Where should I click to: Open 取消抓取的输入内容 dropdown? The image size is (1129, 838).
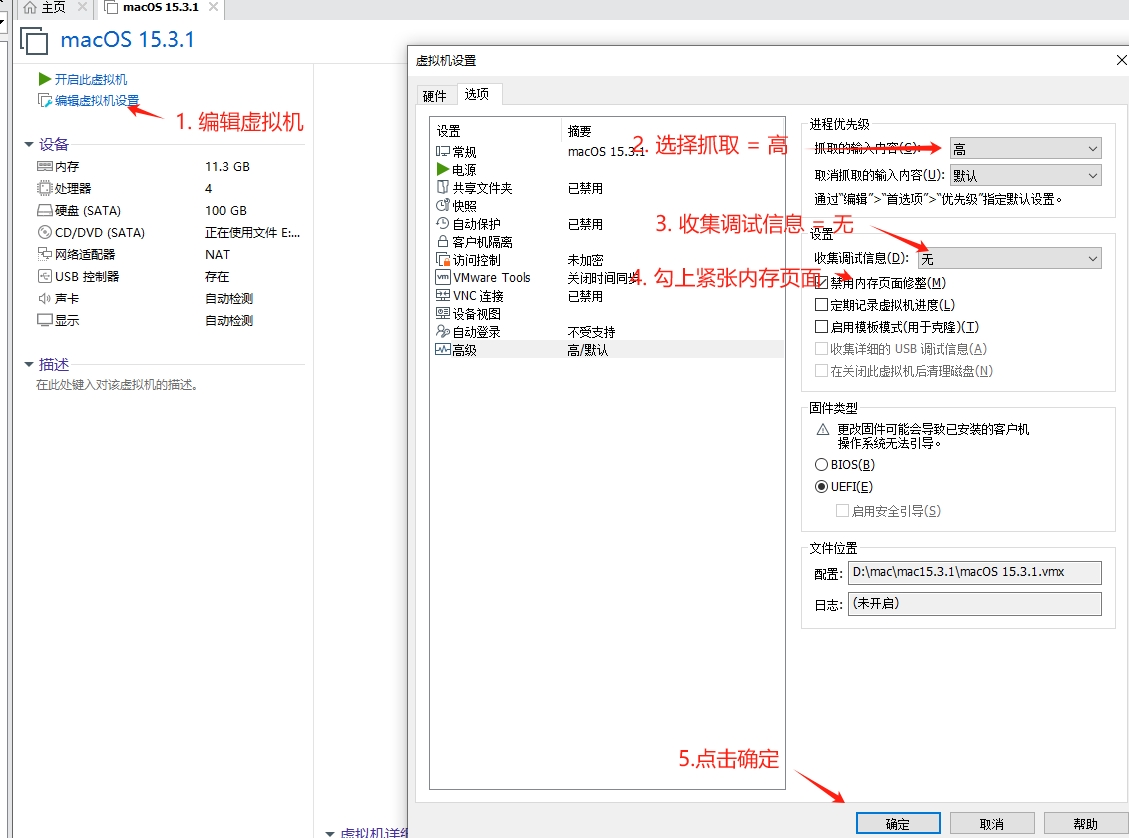tap(1025, 176)
